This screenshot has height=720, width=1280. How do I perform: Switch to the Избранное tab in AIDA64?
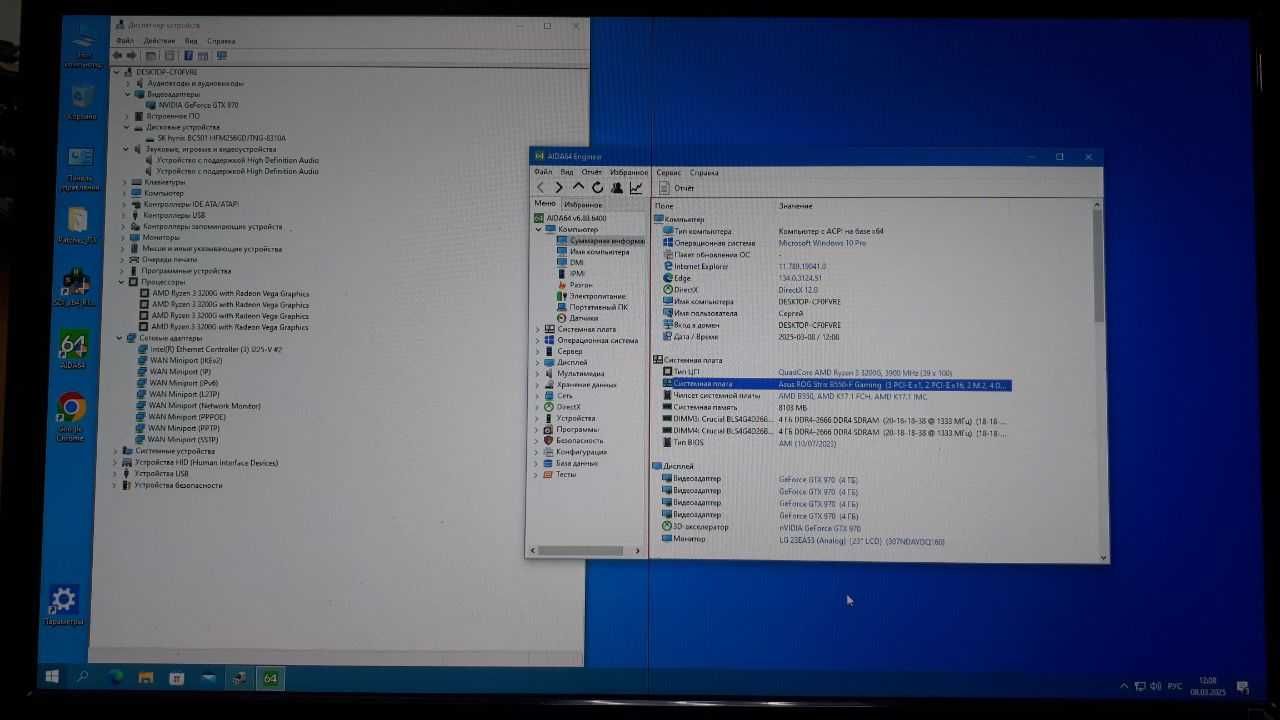tap(583, 204)
